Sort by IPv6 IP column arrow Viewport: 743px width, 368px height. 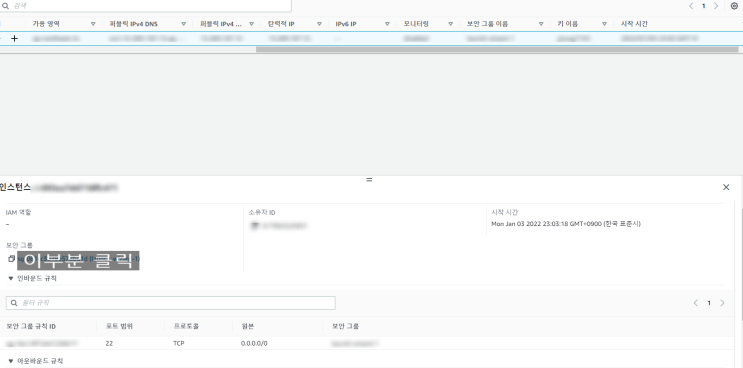coord(387,24)
